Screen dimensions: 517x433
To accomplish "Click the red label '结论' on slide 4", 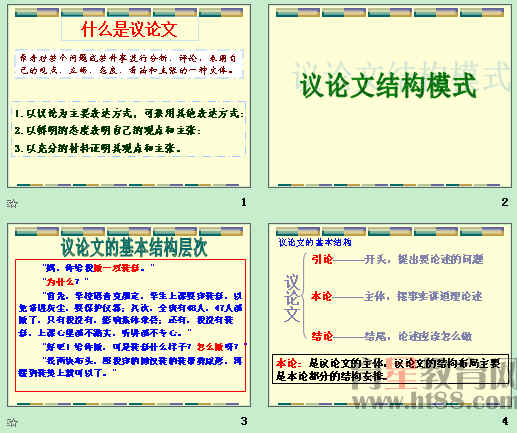I will tap(322, 336).
